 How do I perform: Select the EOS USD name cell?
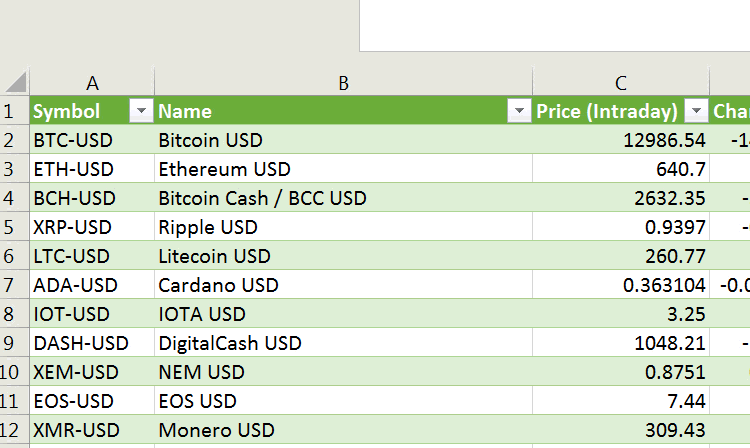coord(343,401)
